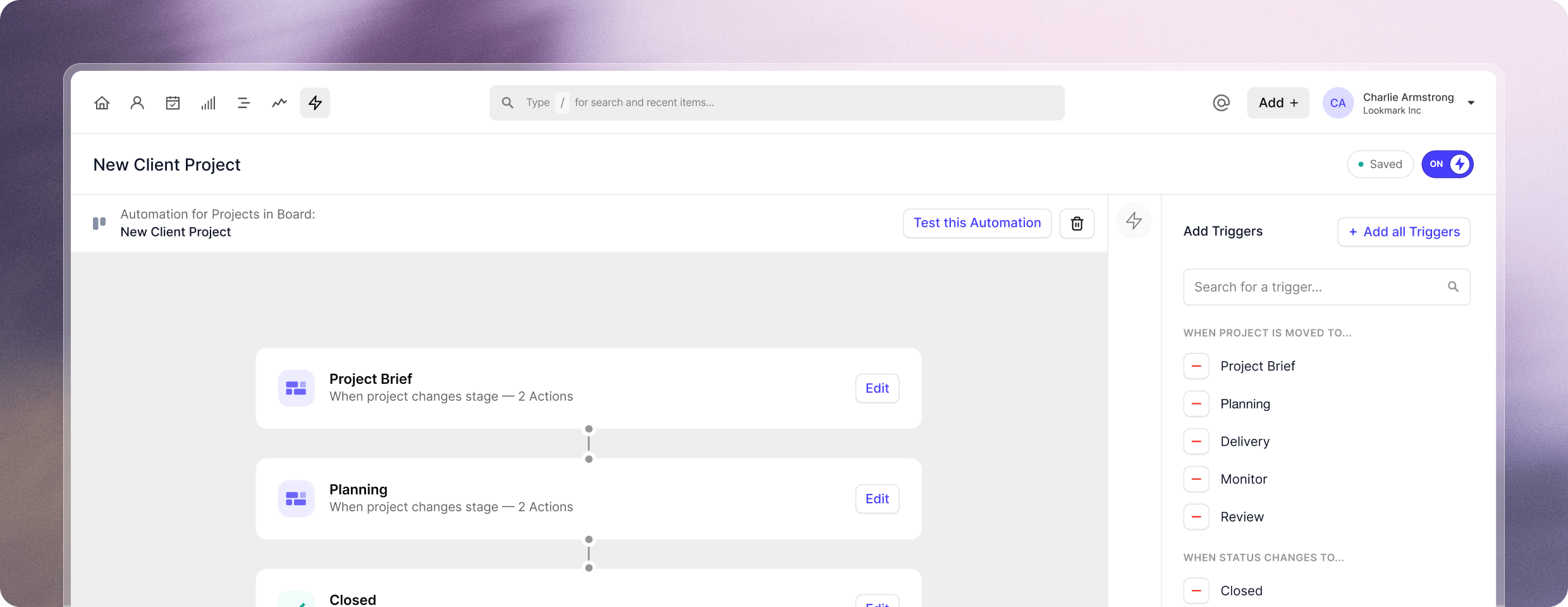The image size is (1568, 607).
Task: Click Add all Triggers
Action: click(x=1403, y=231)
